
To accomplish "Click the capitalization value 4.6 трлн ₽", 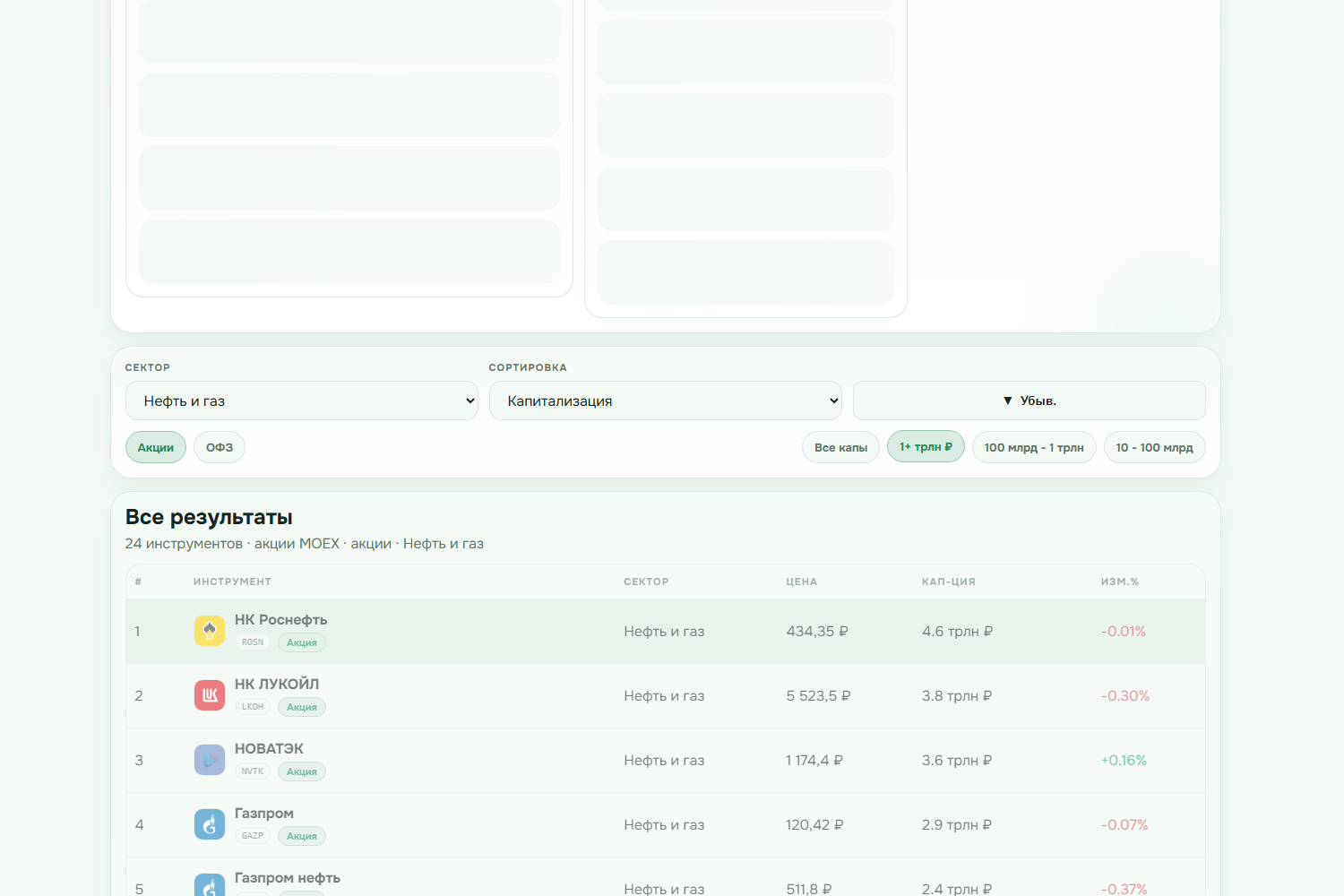I will point(957,632).
